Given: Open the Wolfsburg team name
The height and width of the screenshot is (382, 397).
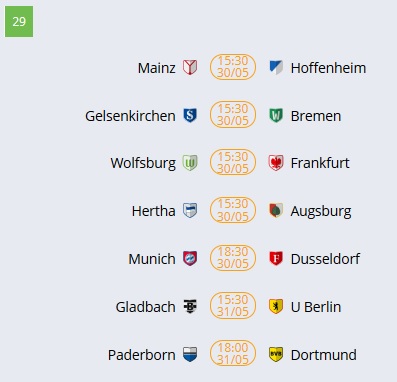Looking at the screenshot, I should (143, 163).
